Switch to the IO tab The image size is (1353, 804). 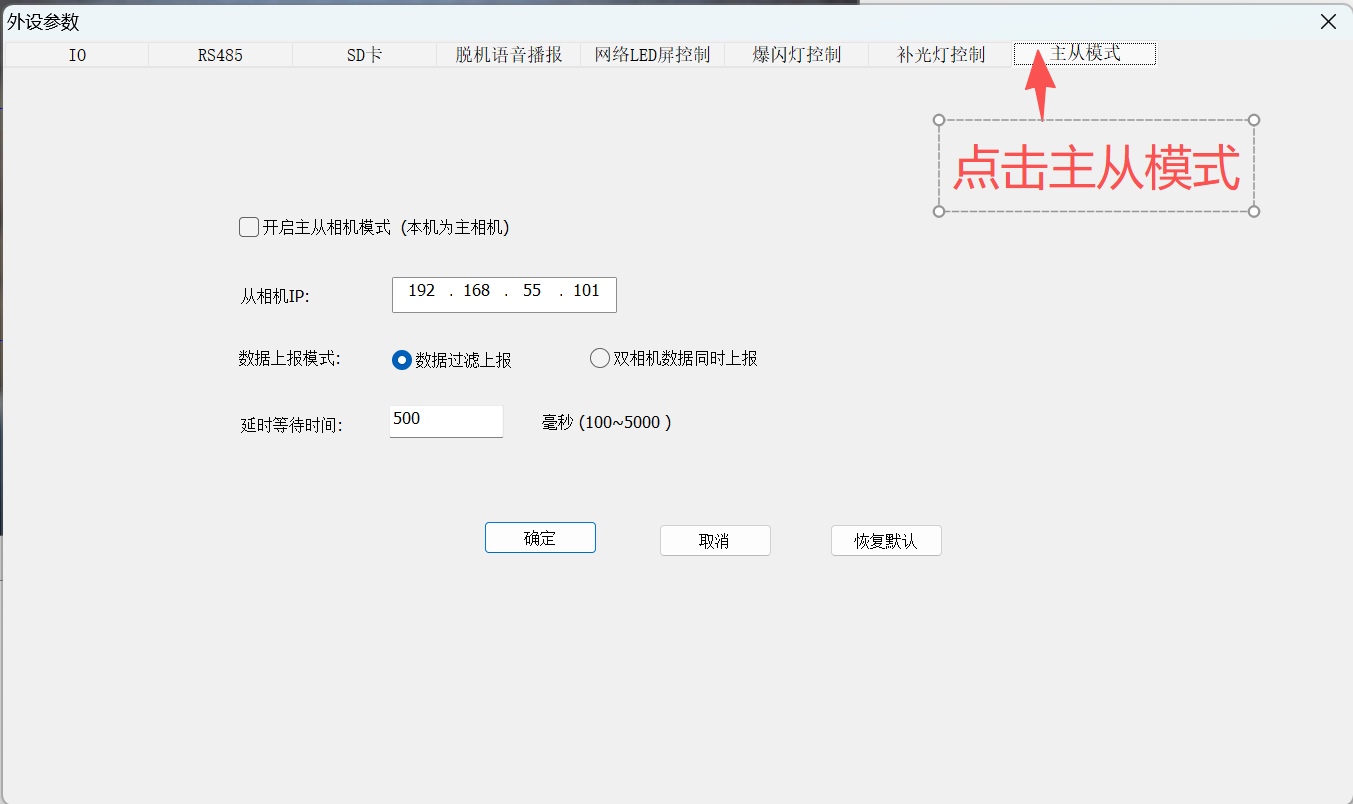pos(76,55)
